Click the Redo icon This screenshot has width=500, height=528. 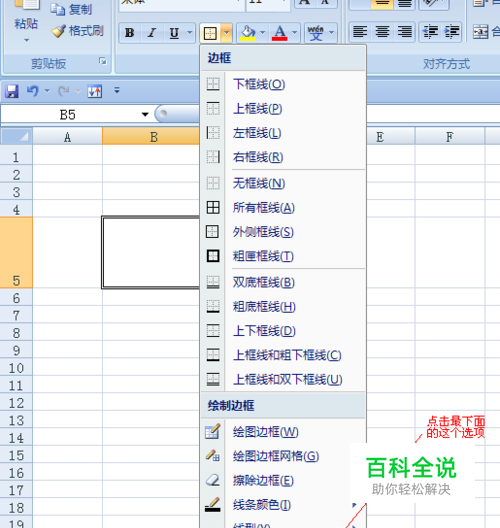coord(64,91)
